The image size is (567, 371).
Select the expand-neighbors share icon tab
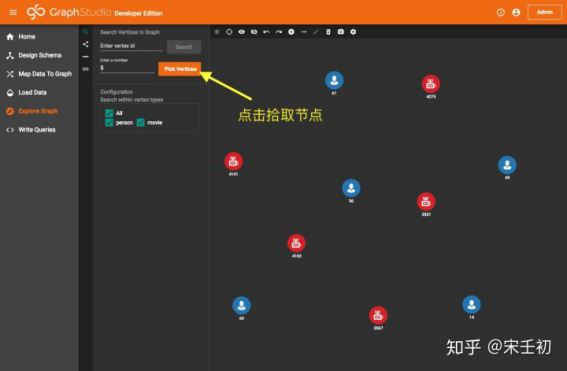tap(85, 44)
